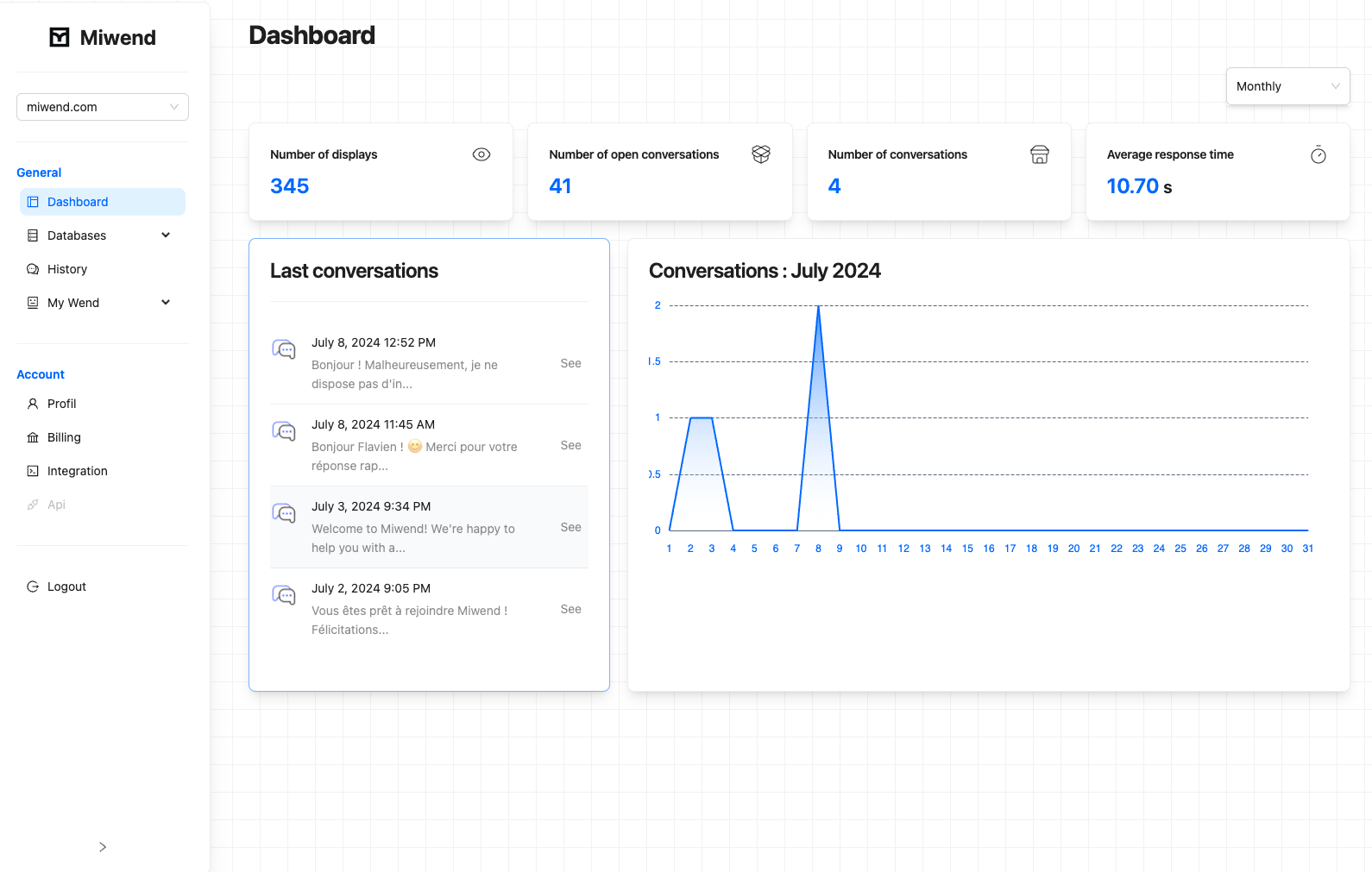1372x872 pixels.
Task: Click chat icon of July 8 12:52 PM conversation
Action: (x=284, y=349)
